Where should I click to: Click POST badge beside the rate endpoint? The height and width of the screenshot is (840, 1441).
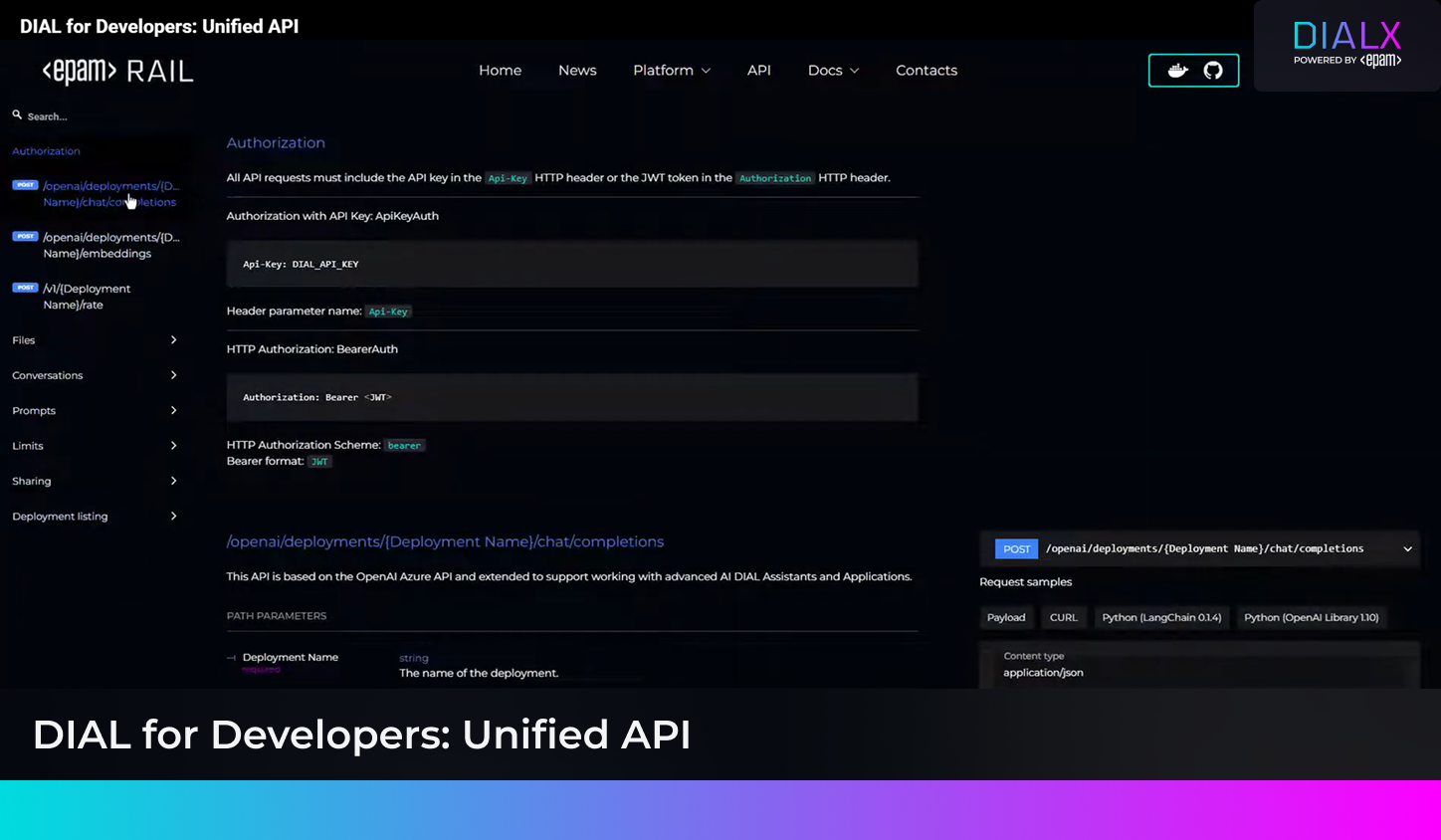click(25, 288)
